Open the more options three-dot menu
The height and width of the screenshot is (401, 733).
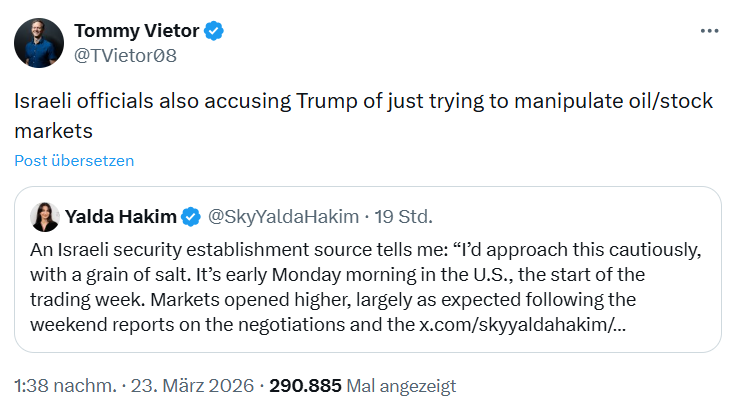(x=709, y=31)
